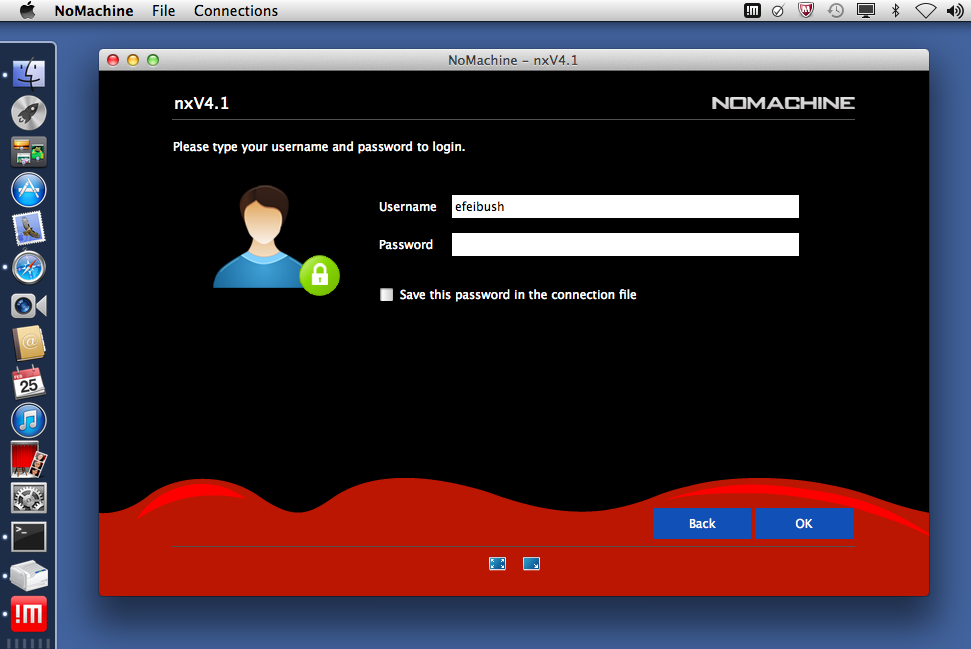Open the Contacts address book icon
This screenshot has width=971, height=649.
[x=28, y=344]
